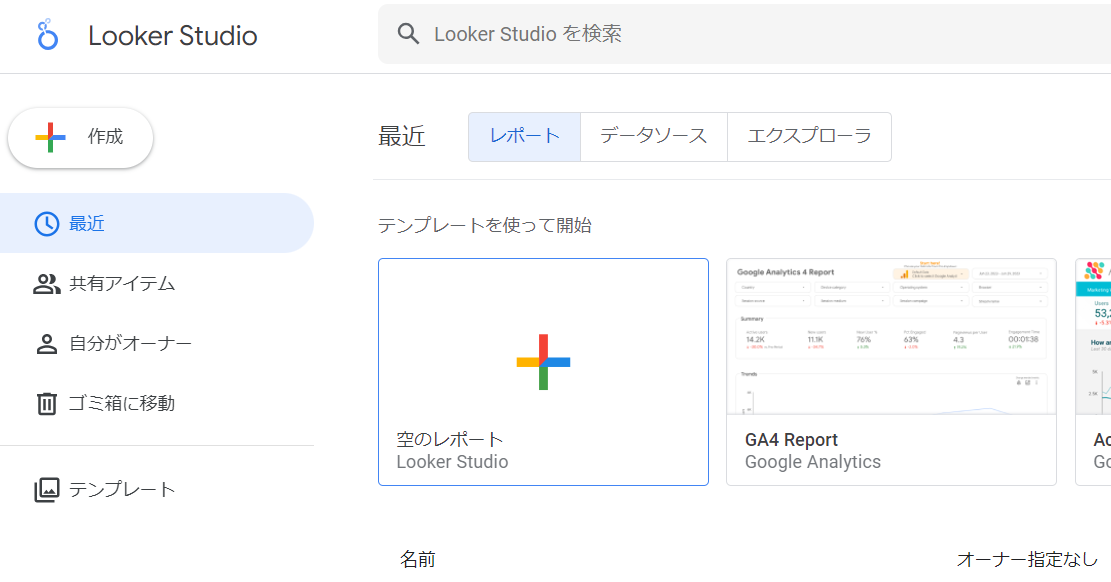
Task: Click the trash can icon in sidebar
Action: tap(47, 403)
